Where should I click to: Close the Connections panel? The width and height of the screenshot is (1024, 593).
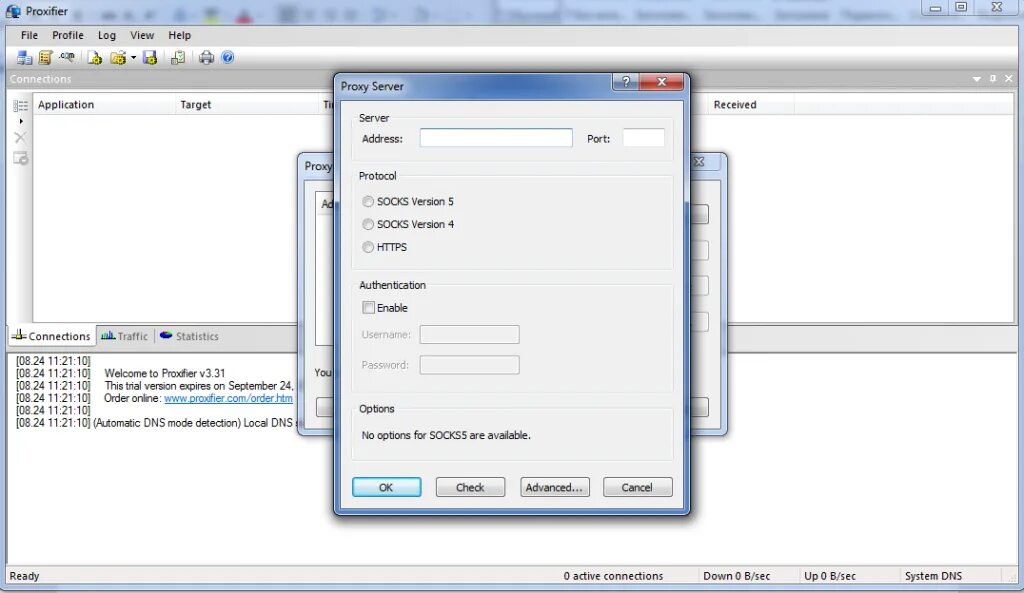tap(1009, 79)
